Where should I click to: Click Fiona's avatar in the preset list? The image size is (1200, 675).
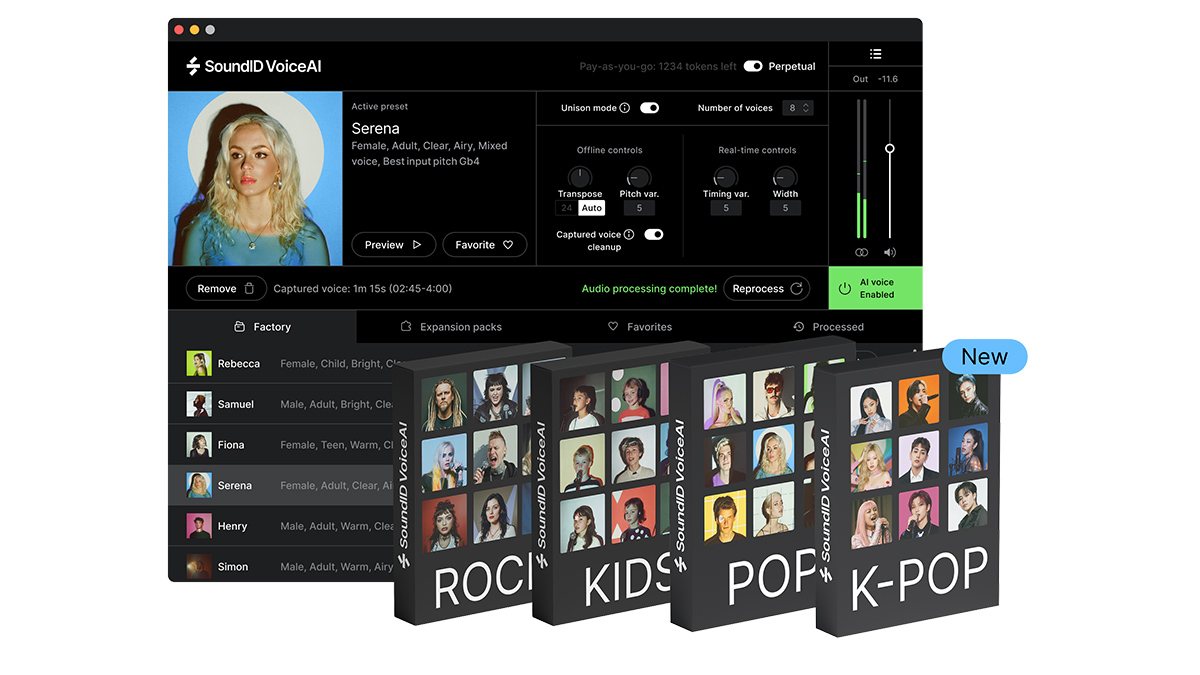(x=199, y=445)
